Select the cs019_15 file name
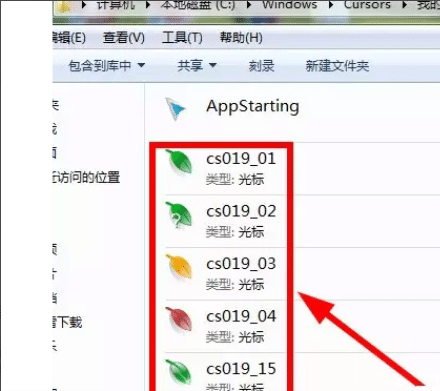440x391 pixels. click(241, 369)
